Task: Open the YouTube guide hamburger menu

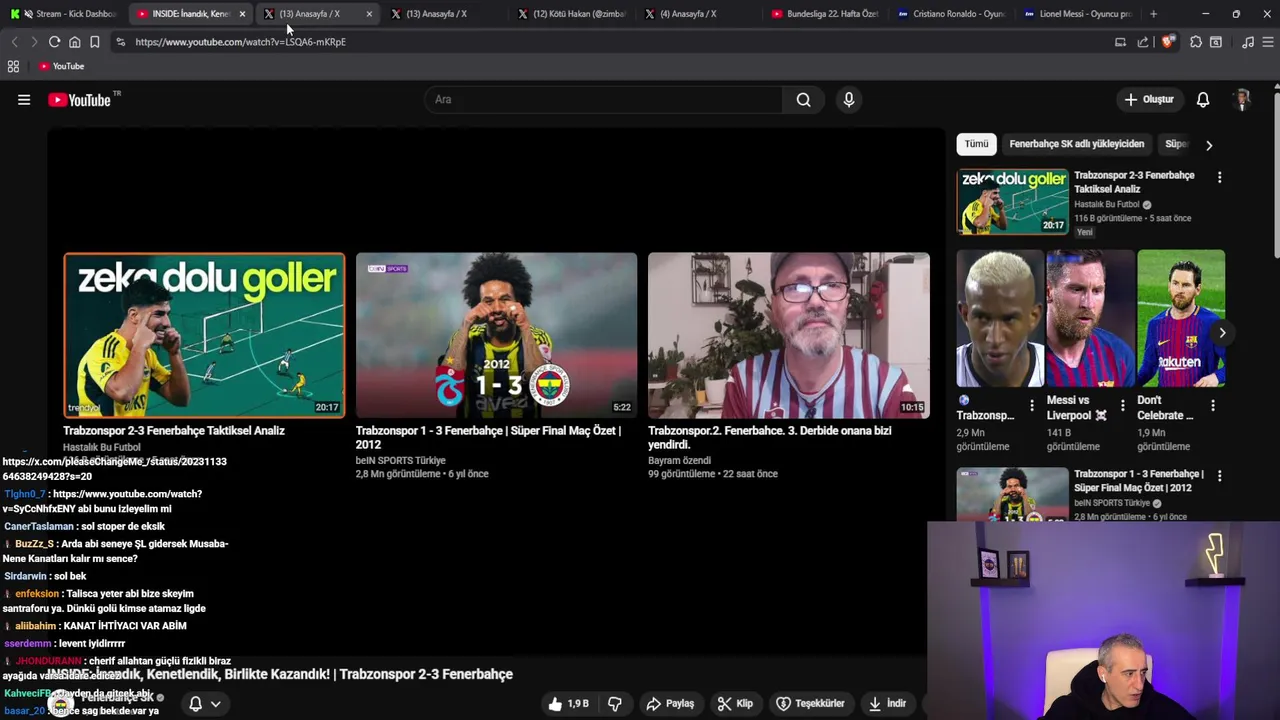Action: [24, 99]
